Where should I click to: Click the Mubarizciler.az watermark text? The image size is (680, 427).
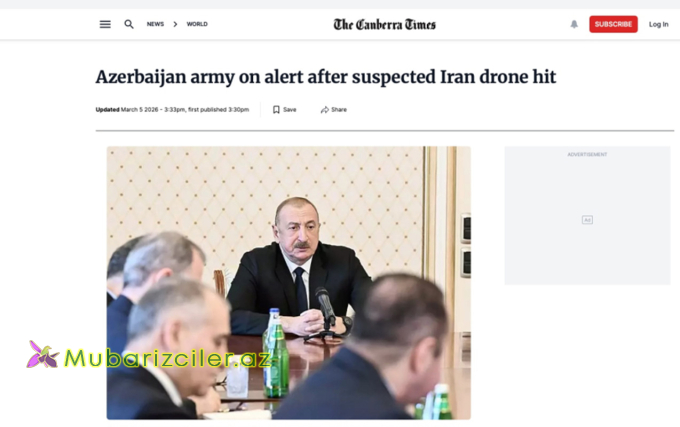(x=168, y=359)
